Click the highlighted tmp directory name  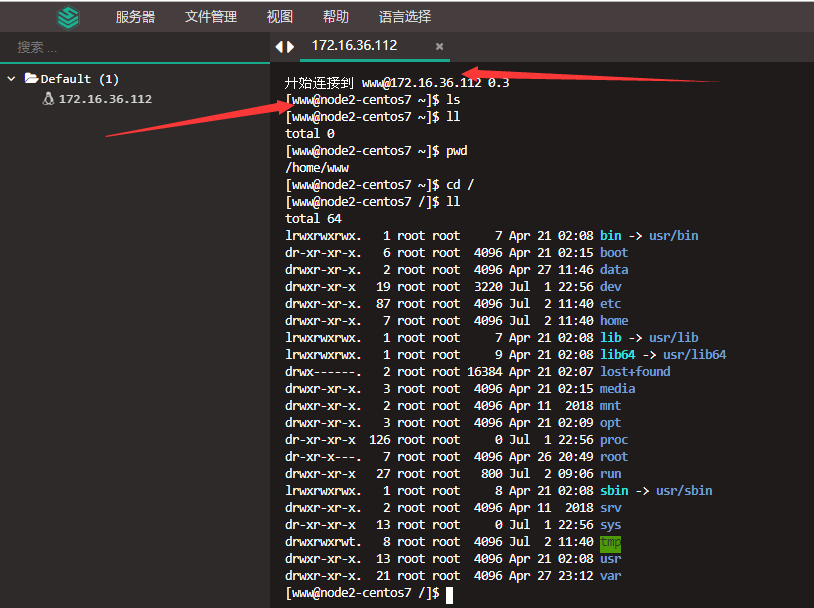610,542
